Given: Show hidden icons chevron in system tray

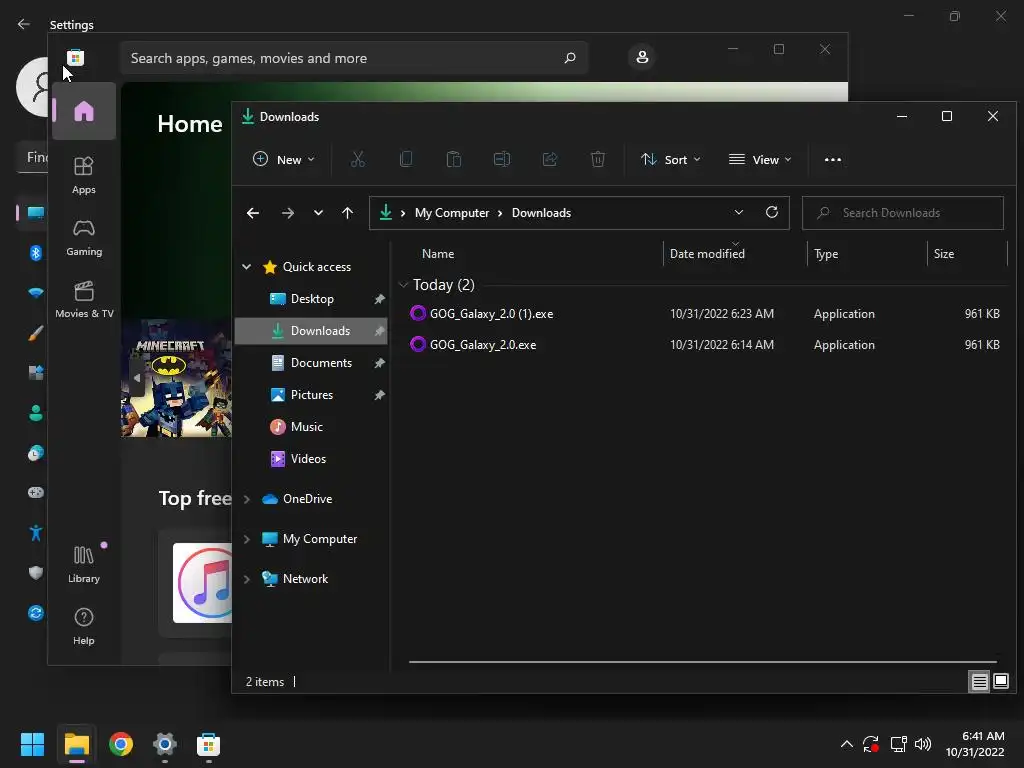Looking at the screenshot, I should pyautogui.click(x=846, y=744).
